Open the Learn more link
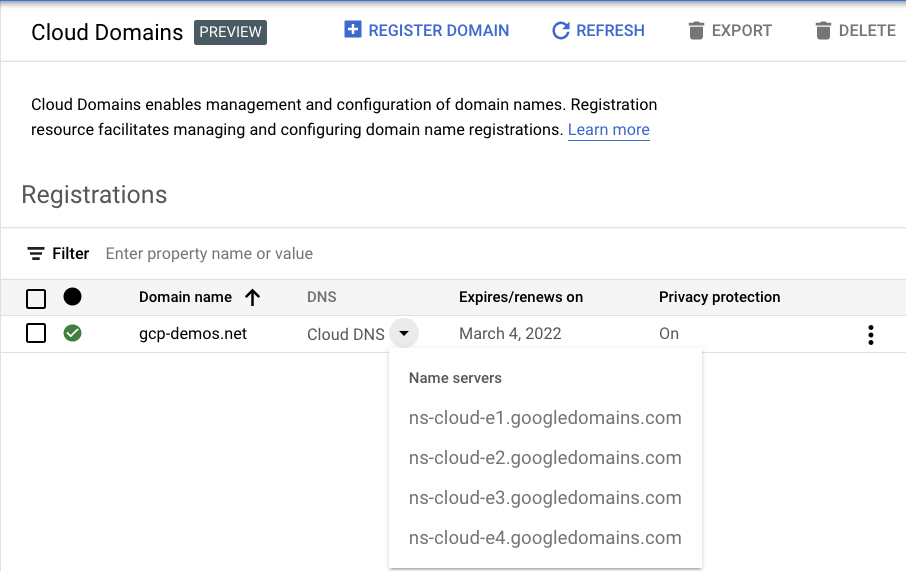This screenshot has width=906, height=571. tap(608, 130)
